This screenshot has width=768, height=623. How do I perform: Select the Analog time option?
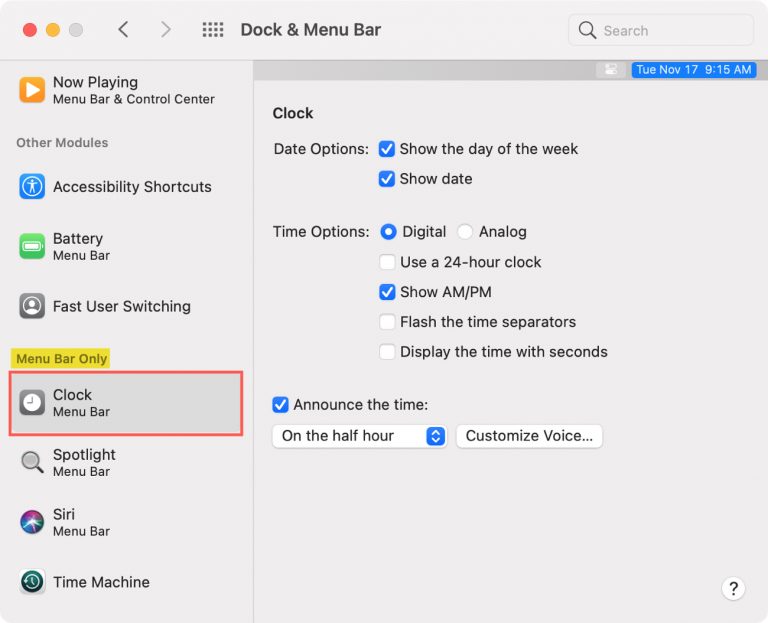465,232
